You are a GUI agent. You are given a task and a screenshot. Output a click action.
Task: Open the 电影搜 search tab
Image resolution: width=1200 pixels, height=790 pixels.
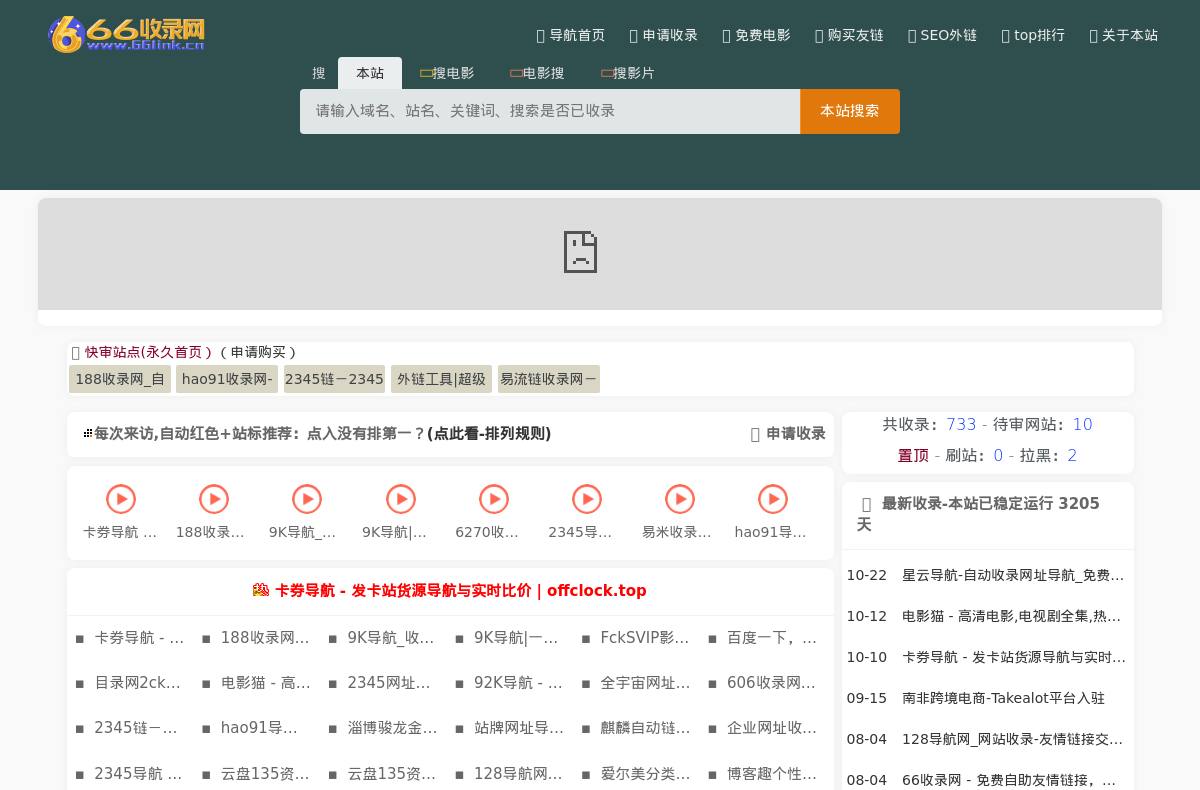pos(537,73)
